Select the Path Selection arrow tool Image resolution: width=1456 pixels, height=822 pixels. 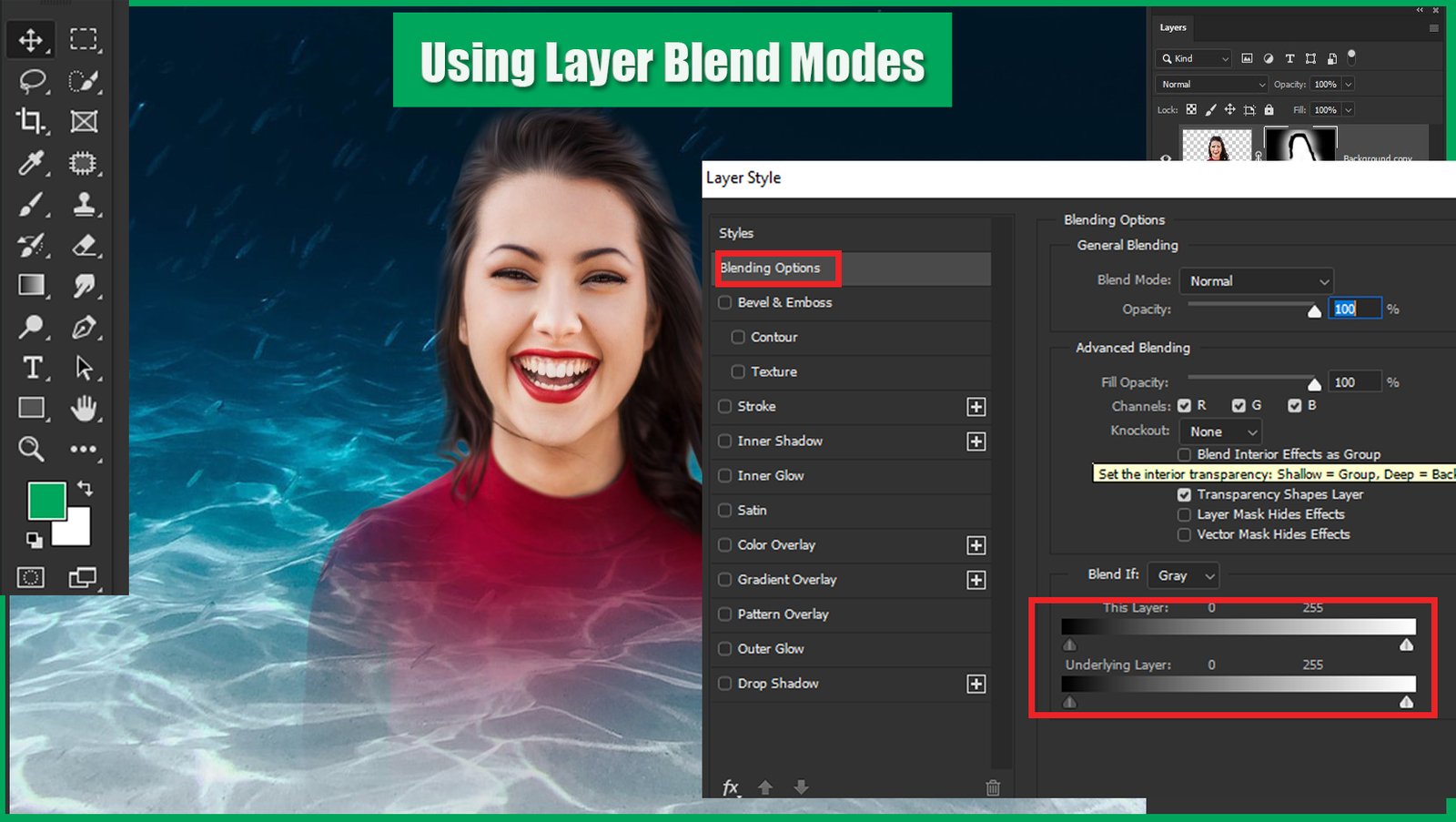(x=84, y=368)
